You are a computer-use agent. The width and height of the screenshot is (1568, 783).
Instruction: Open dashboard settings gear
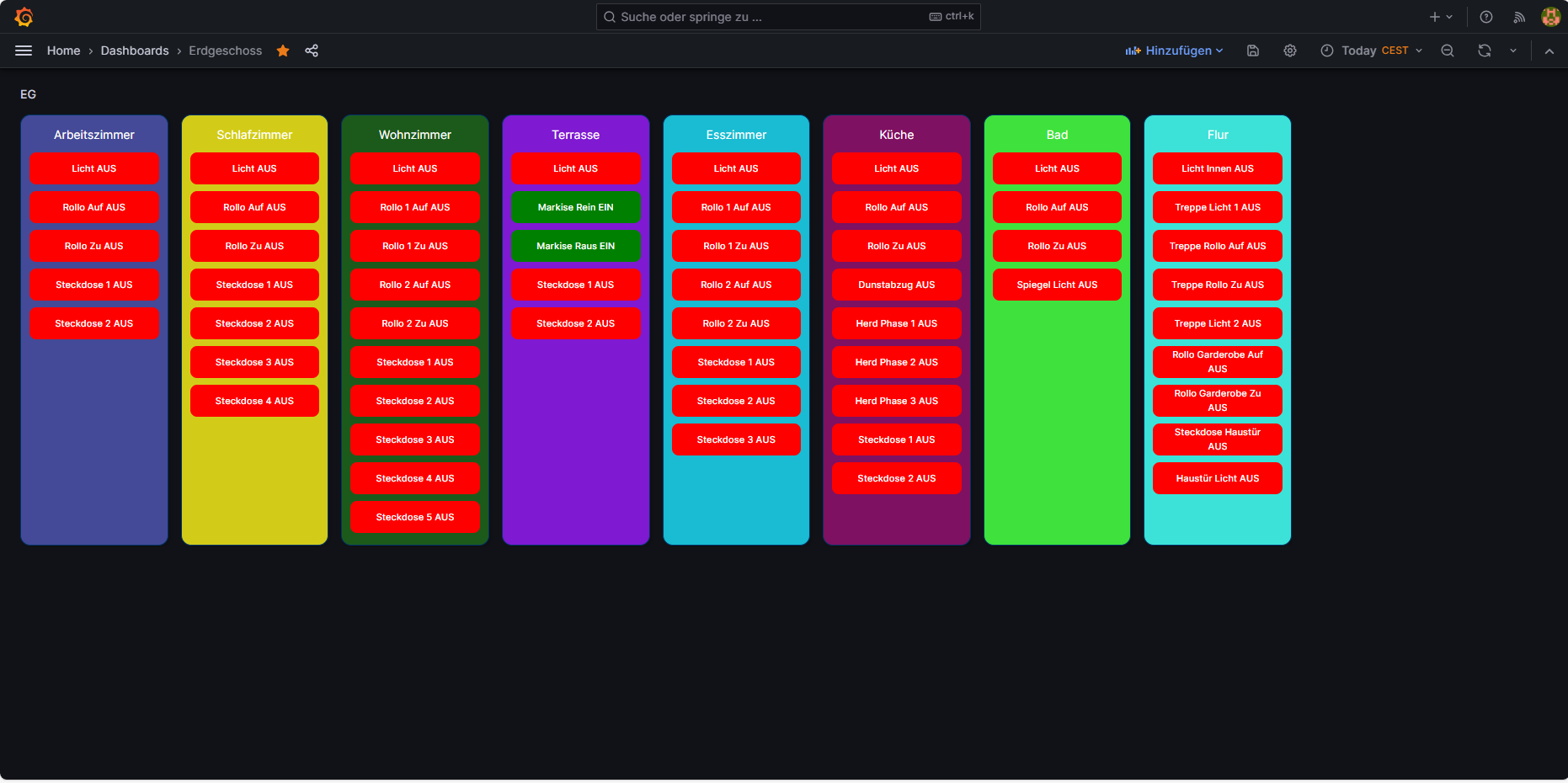[1290, 51]
